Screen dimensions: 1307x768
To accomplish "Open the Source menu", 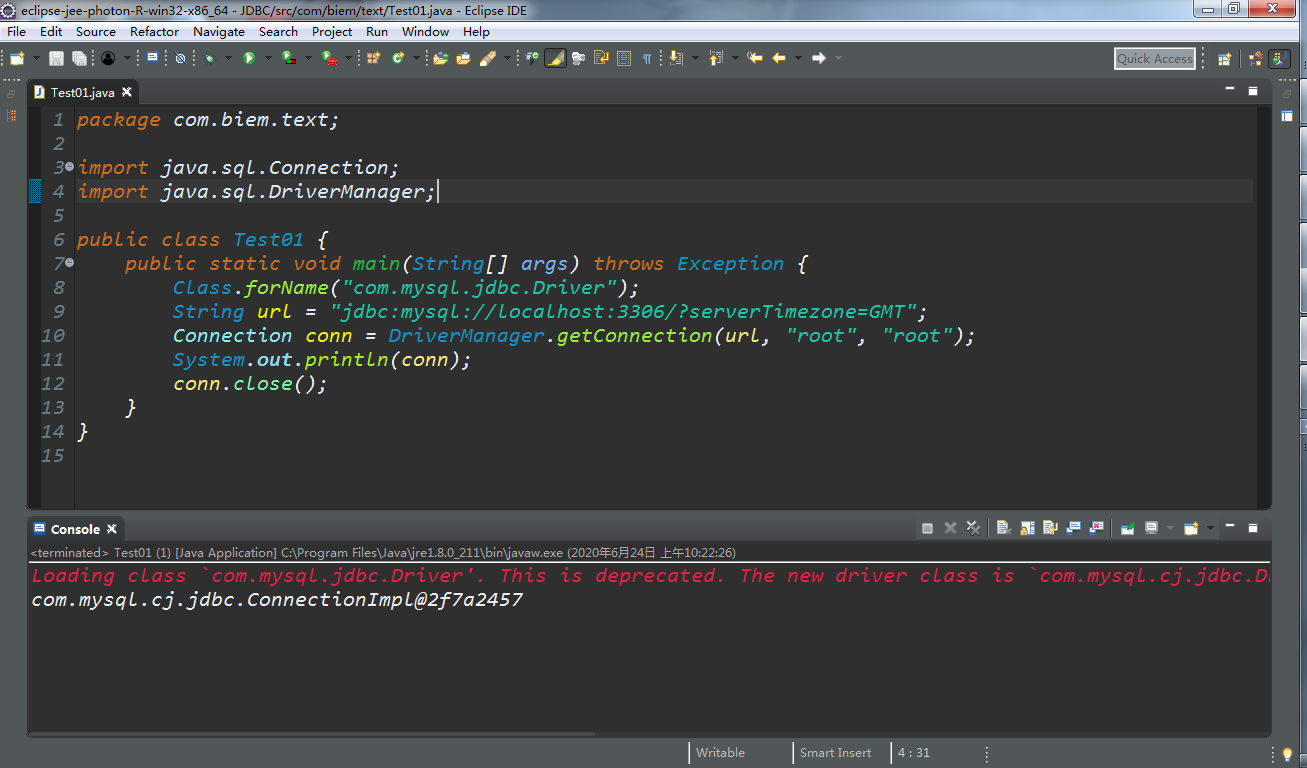I will (96, 31).
